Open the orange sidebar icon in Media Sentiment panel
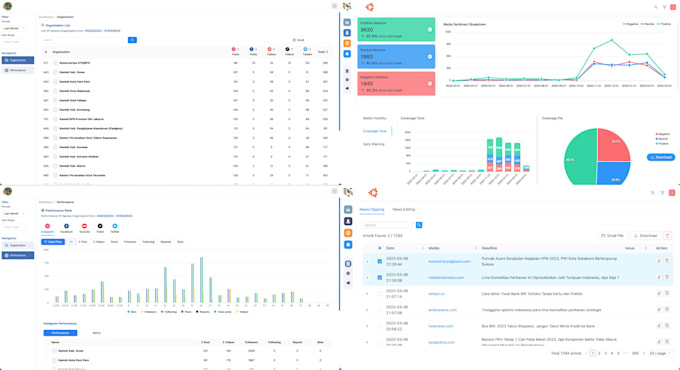The width and height of the screenshot is (680, 370). (x=347, y=43)
